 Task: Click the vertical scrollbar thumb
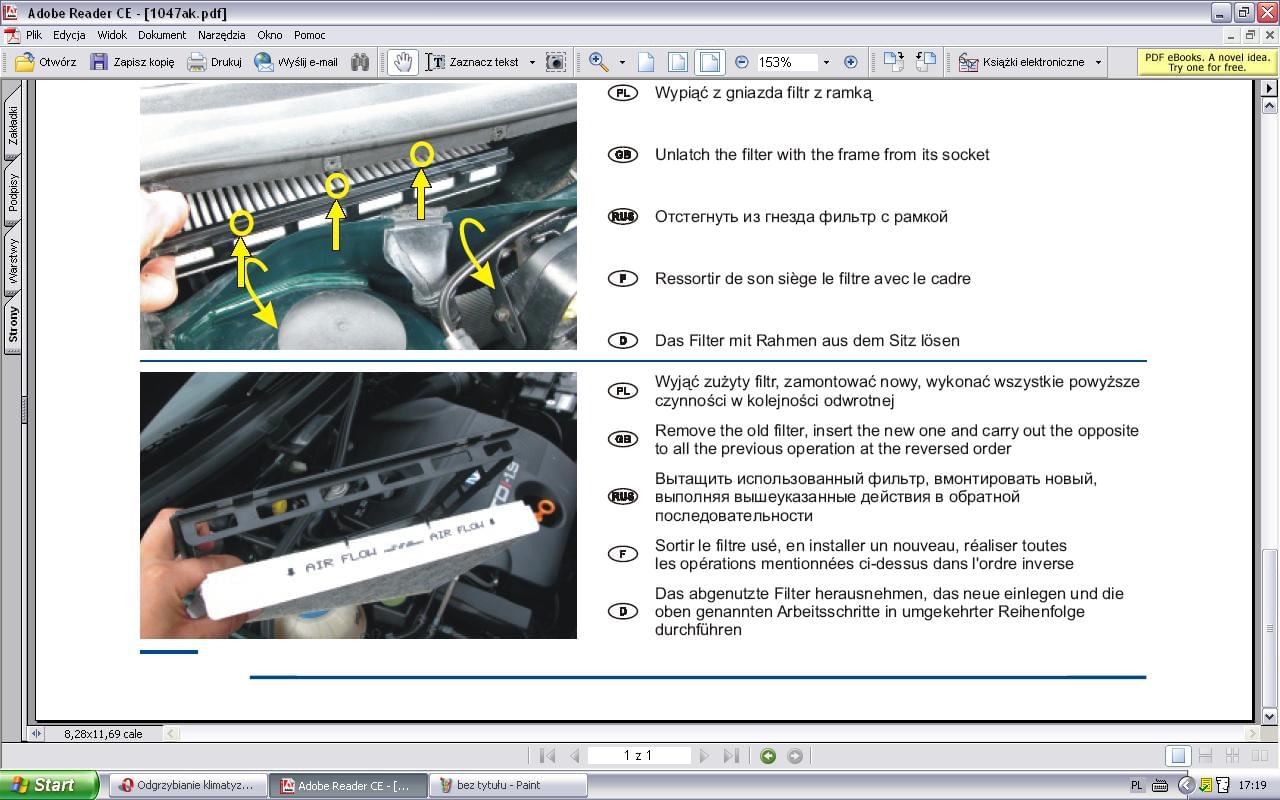point(1270,627)
